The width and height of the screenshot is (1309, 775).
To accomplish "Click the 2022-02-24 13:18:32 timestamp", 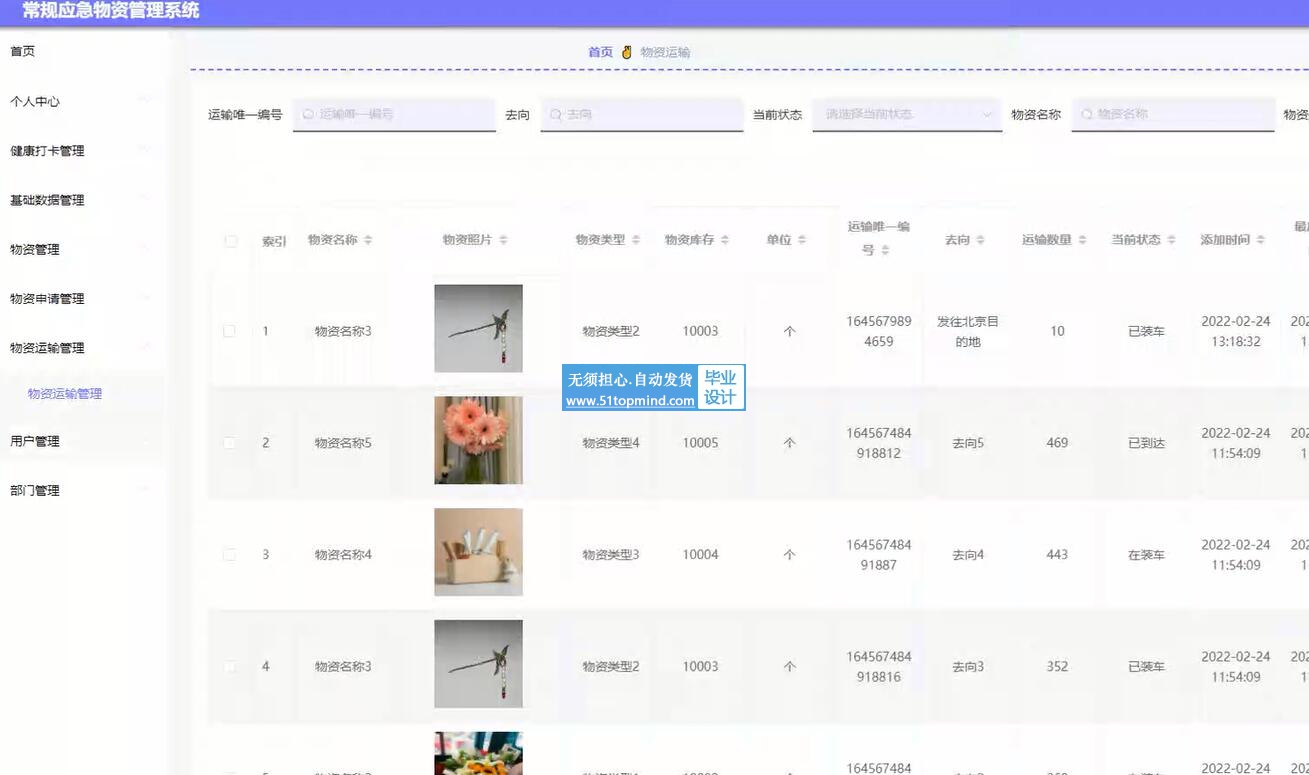I will click(1235, 331).
